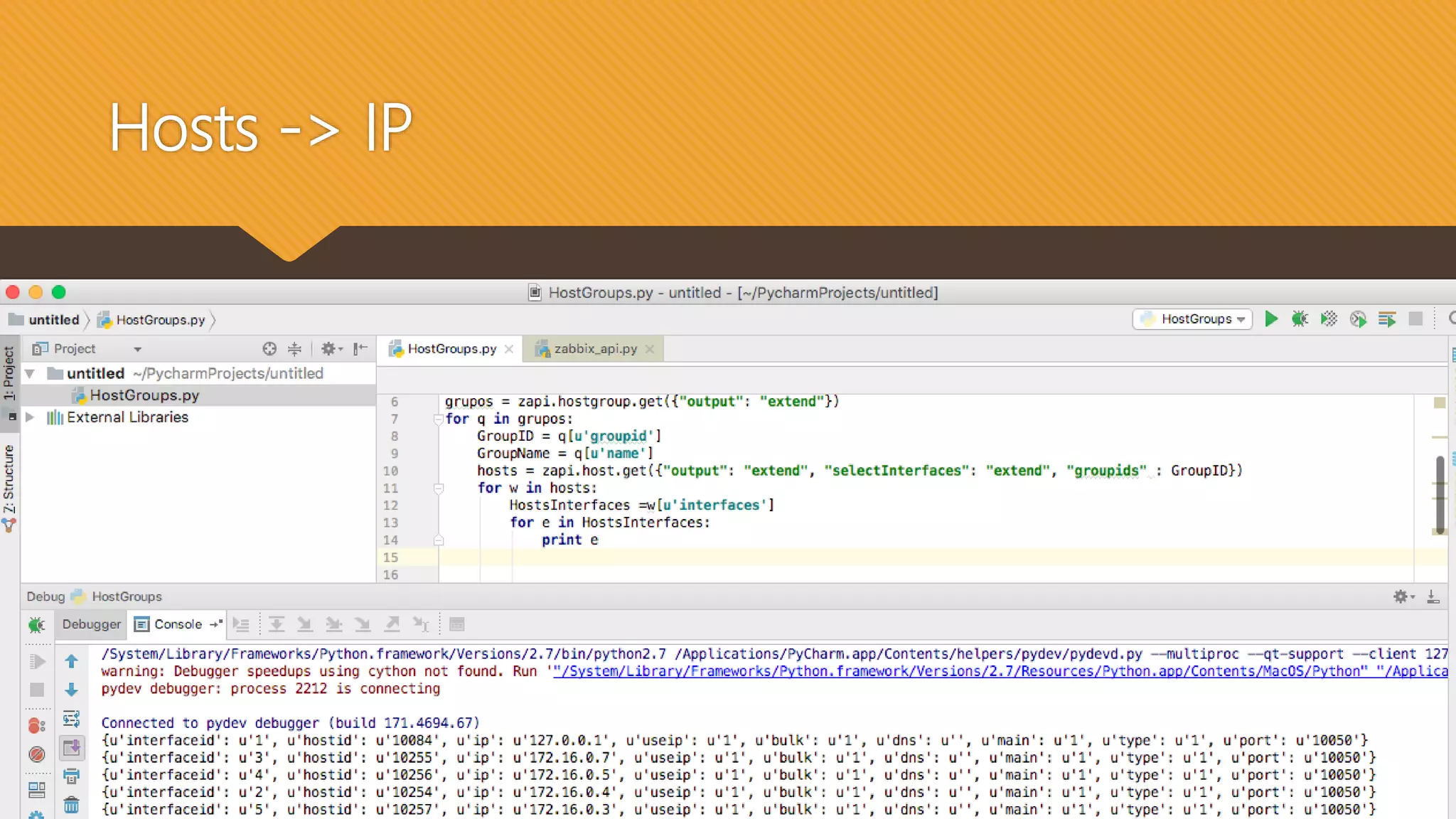The width and height of the screenshot is (1456, 819).
Task: Click the green Run button
Action: click(x=1271, y=319)
